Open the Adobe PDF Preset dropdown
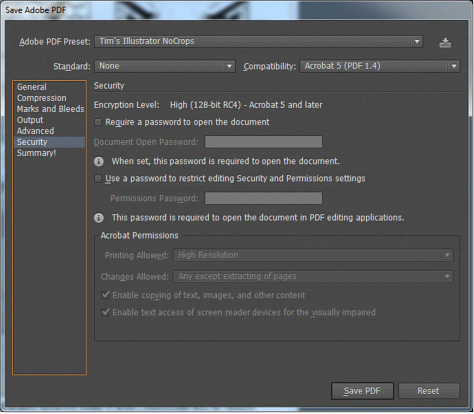 pyautogui.click(x=259, y=41)
